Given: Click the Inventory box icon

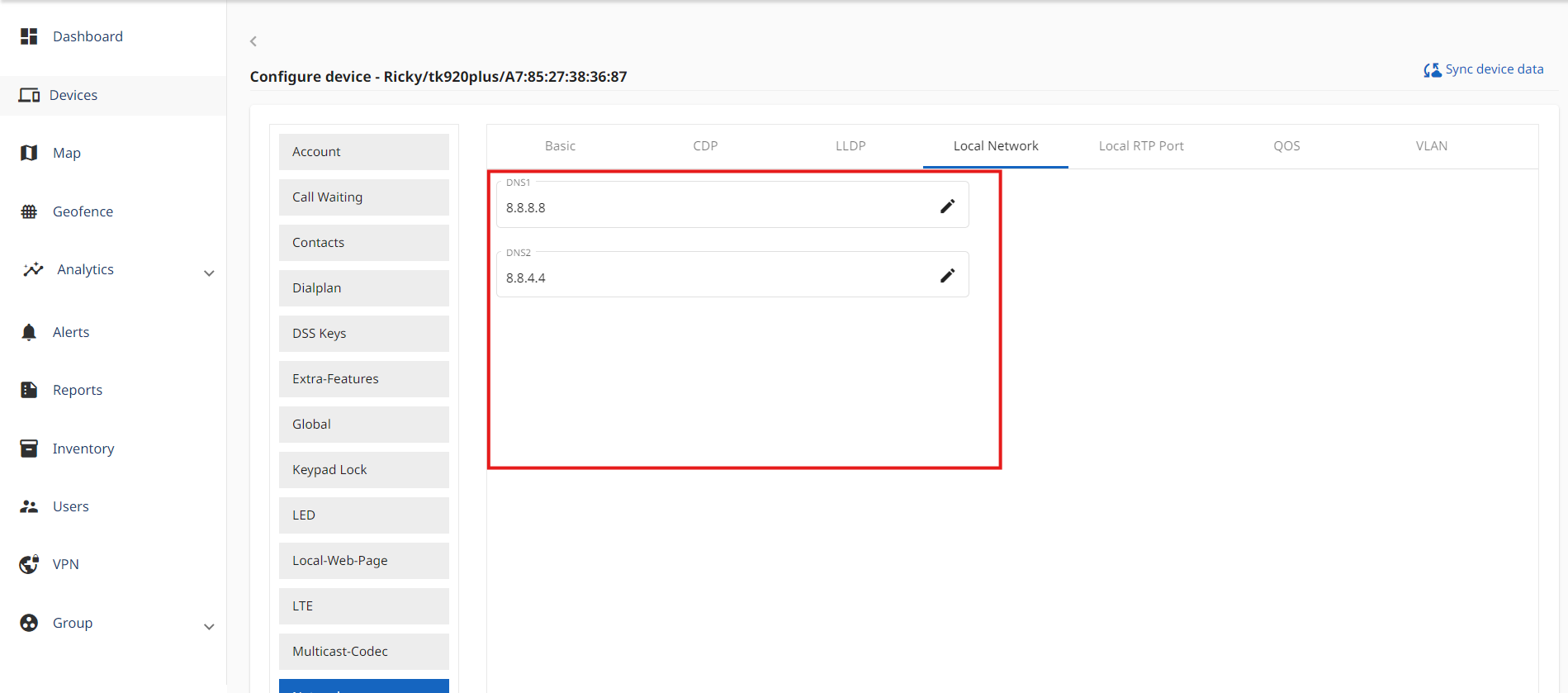Looking at the screenshot, I should pyautogui.click(x=29, y=449).
